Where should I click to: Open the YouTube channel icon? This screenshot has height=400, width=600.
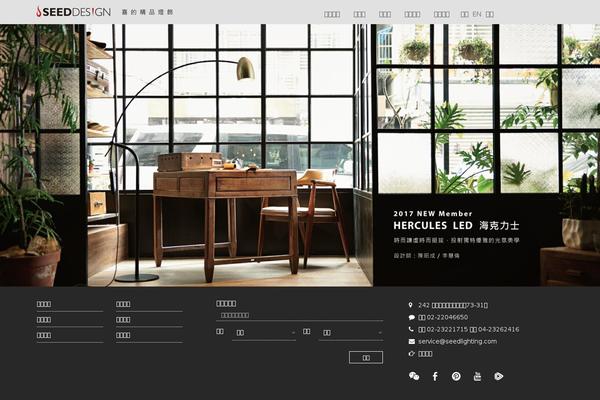477,376
